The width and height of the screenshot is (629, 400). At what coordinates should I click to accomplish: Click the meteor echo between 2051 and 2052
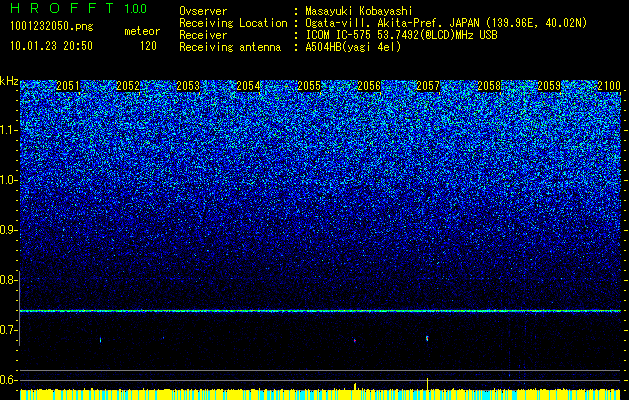(100, 340)
